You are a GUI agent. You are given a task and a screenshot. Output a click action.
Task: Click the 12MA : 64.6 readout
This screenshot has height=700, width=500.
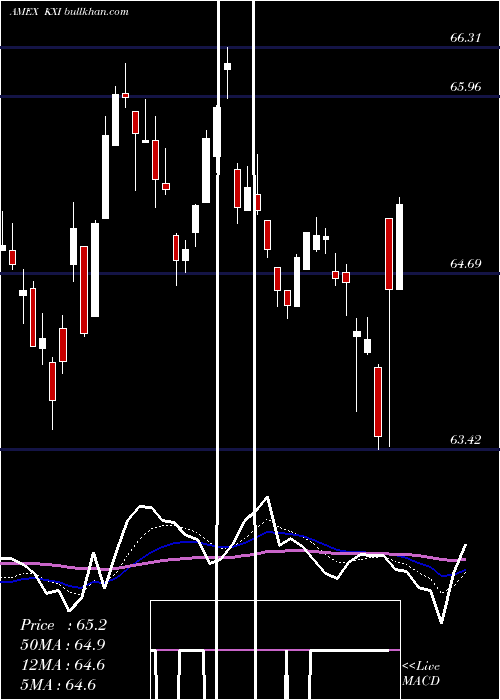point(63,665)
